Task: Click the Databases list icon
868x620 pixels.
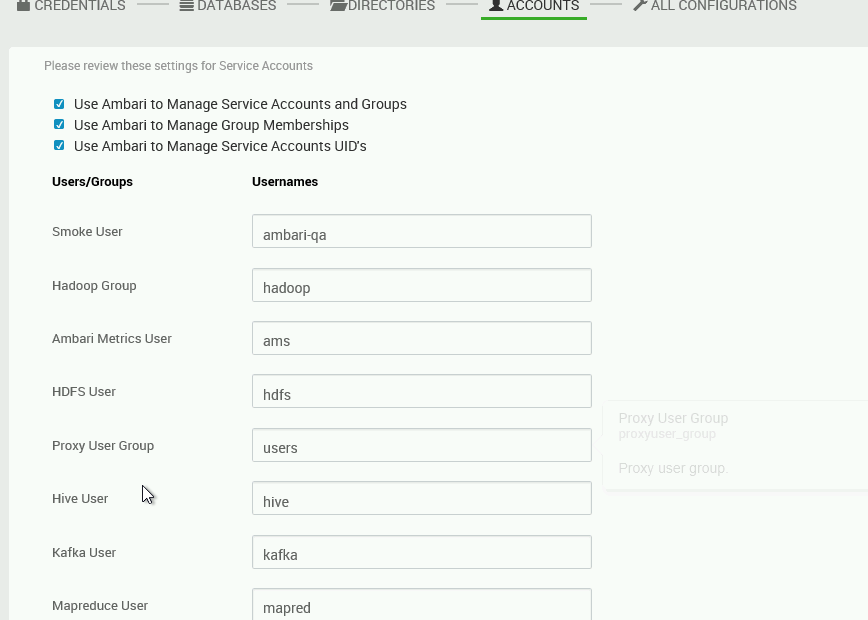Action: tap(187, 6)
